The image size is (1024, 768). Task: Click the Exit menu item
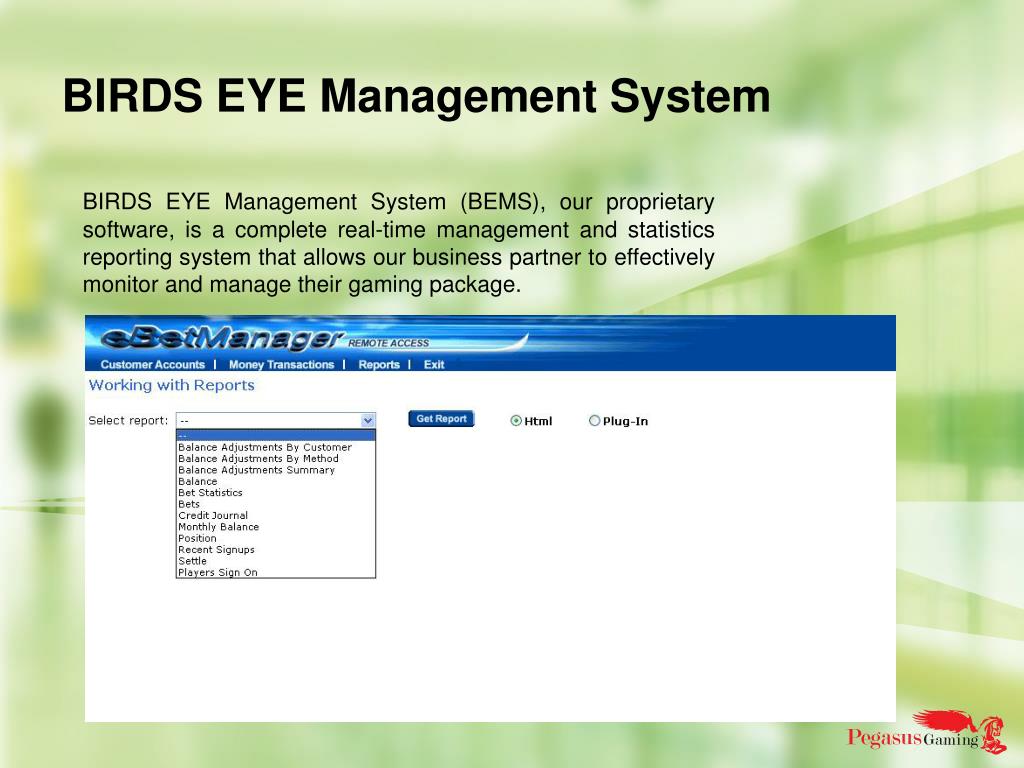[x=434, y=364]
